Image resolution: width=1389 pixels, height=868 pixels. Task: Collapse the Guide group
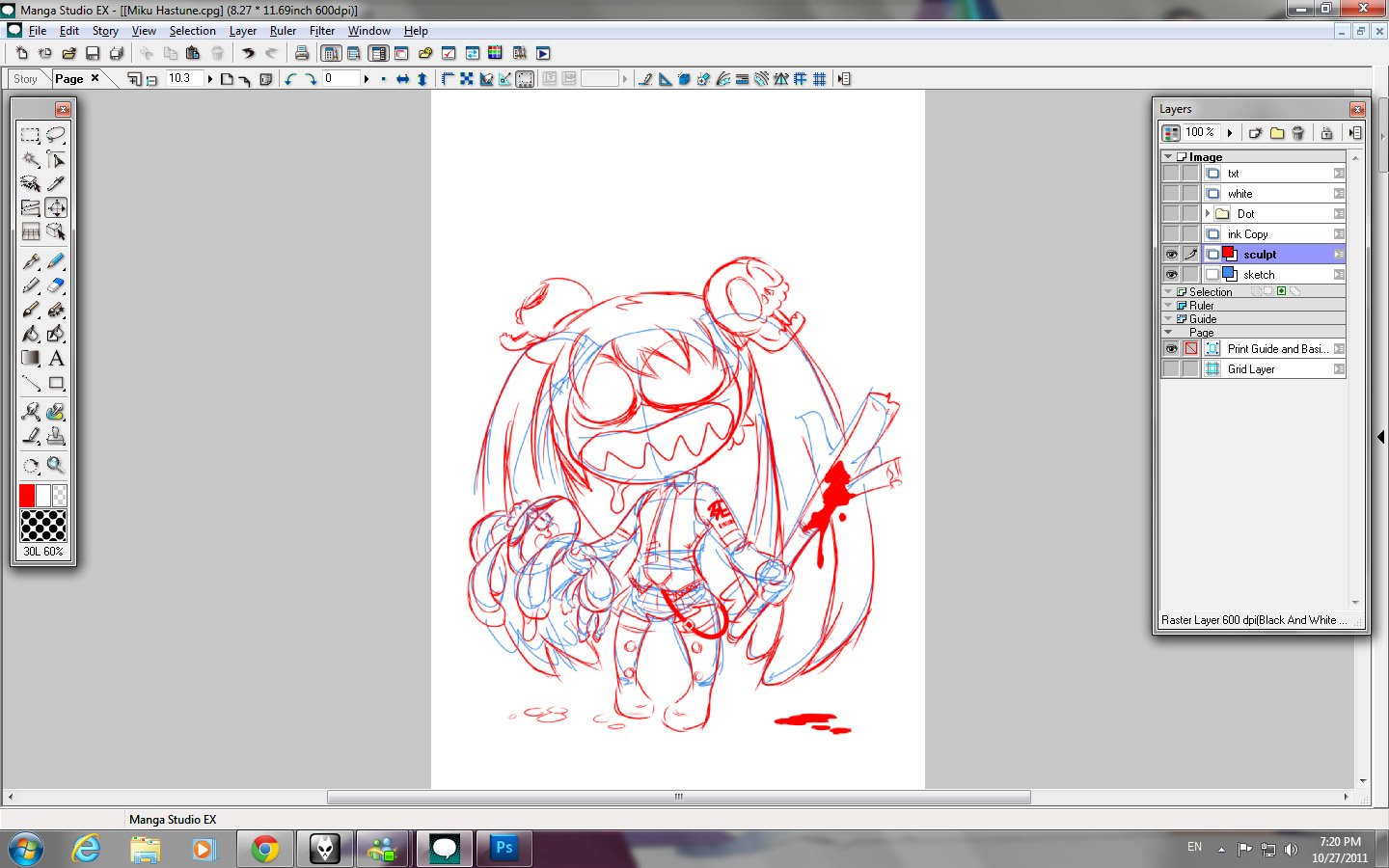pos(1168,318)
